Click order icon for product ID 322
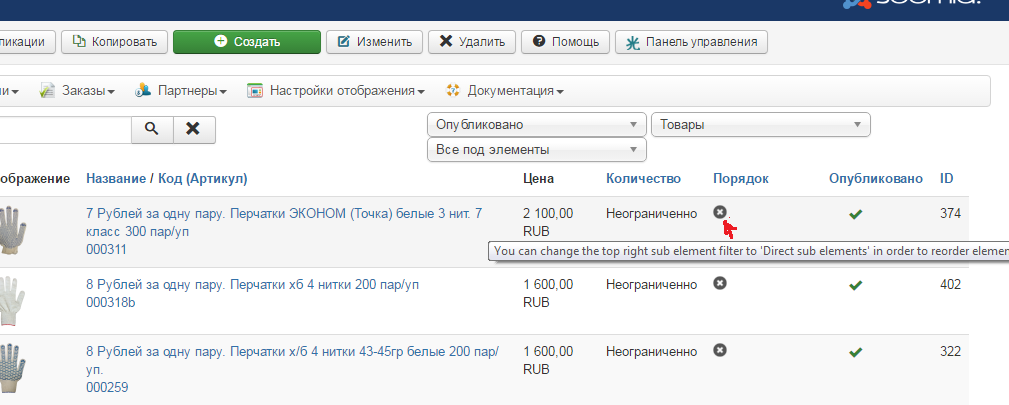The width and height of the screenshot is (1009, 405). [x=720, y=350]
